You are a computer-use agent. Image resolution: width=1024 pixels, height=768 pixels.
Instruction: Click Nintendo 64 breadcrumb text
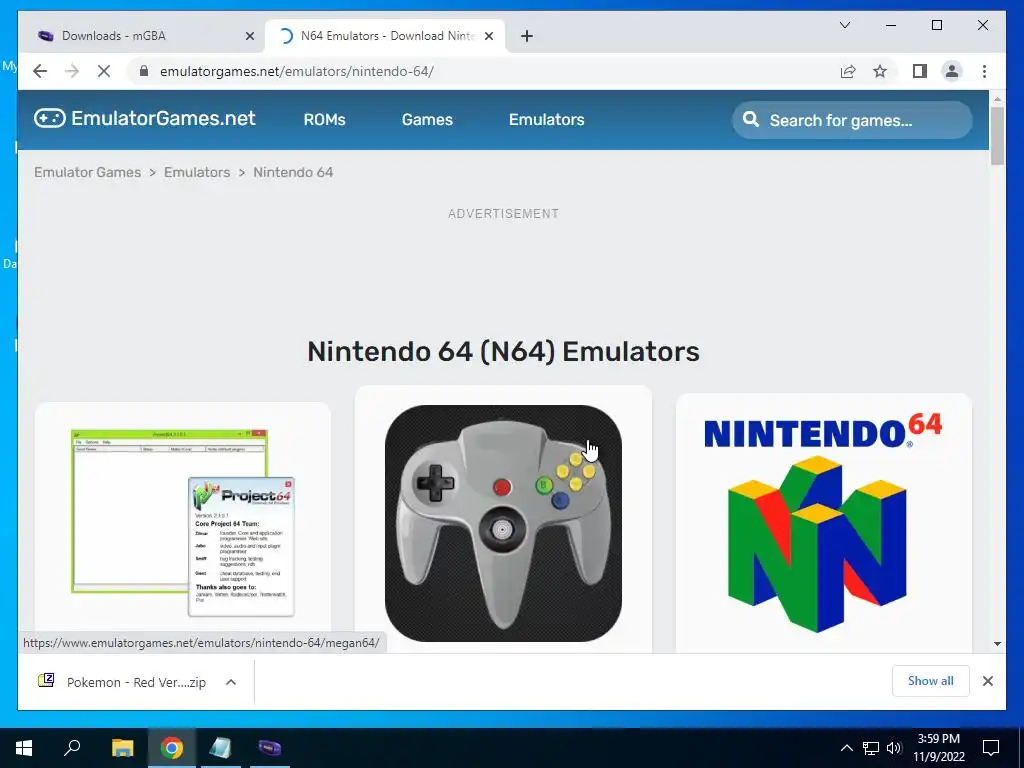[x=293, y=172]
